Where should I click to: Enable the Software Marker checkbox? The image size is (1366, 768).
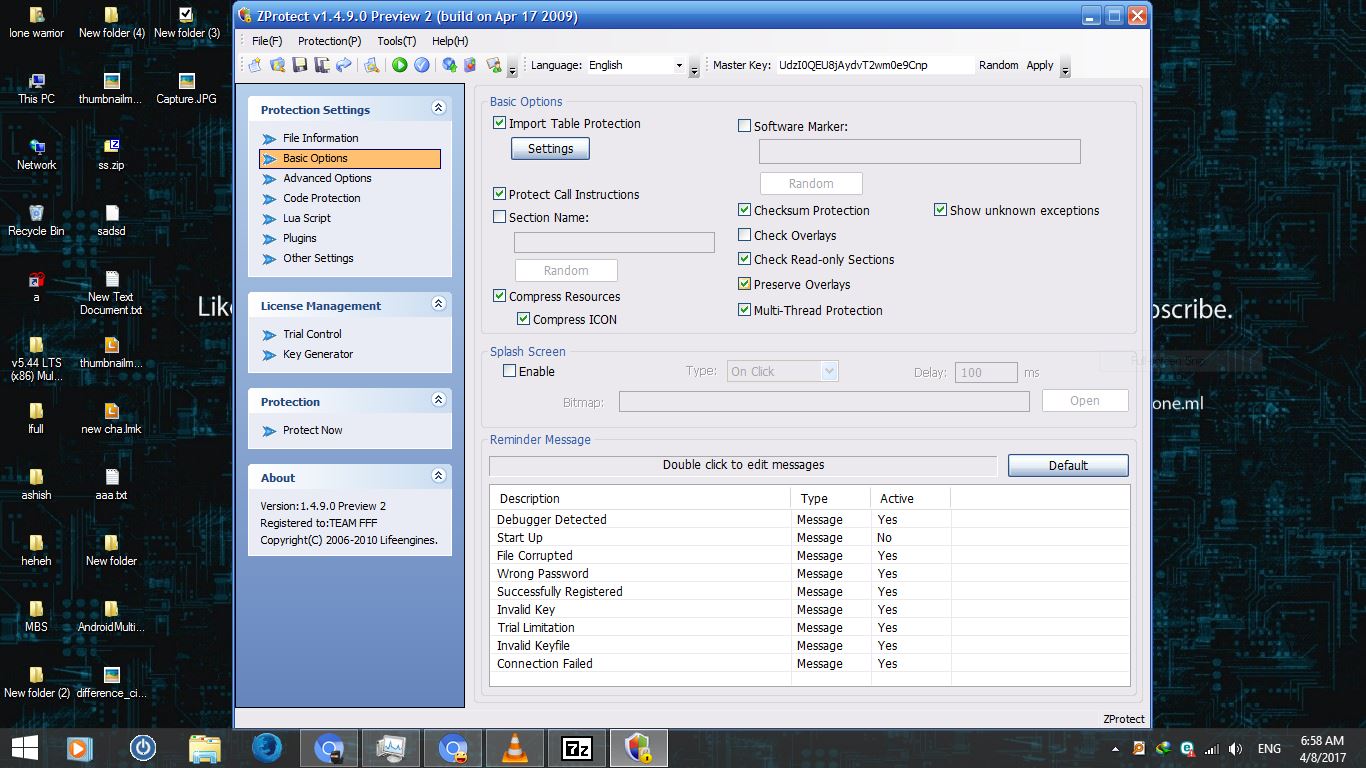(x=744, y=126)
